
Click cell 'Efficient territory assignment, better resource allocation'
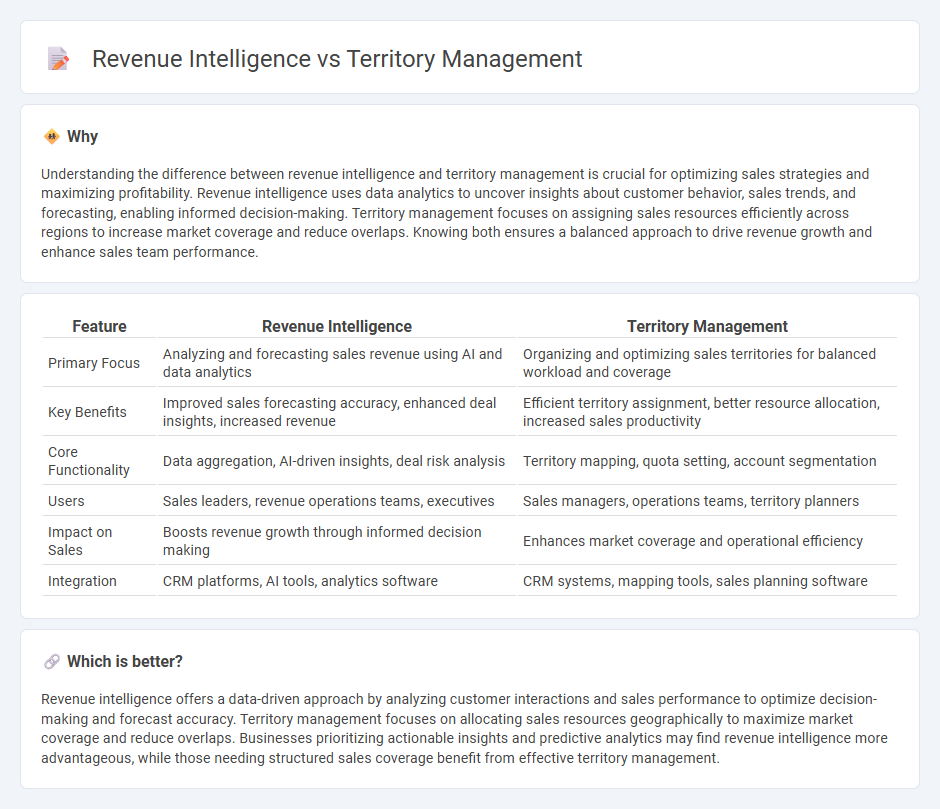click(x=707, y=412)
